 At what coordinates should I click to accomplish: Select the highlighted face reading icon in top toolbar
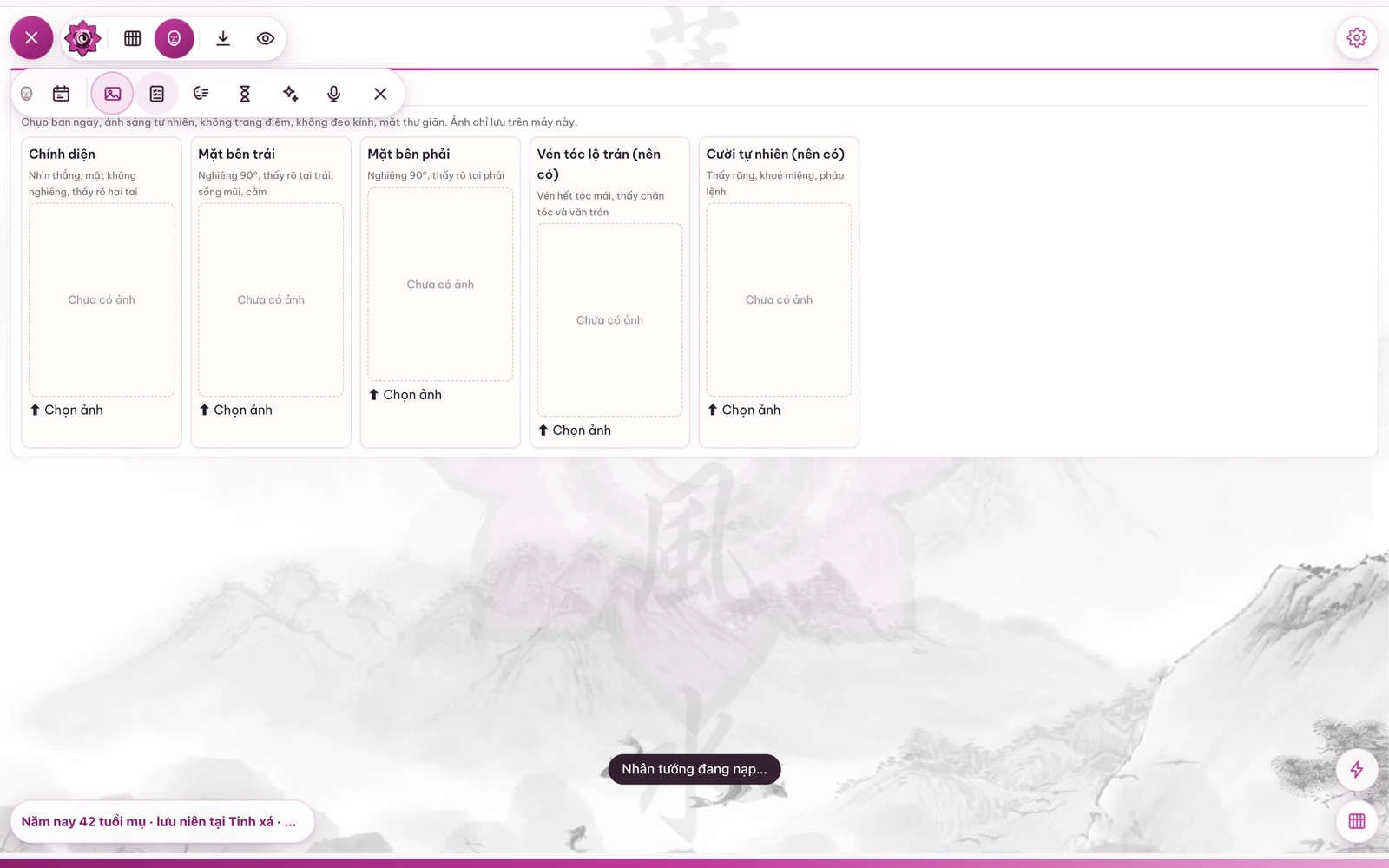tap(174, 38)
